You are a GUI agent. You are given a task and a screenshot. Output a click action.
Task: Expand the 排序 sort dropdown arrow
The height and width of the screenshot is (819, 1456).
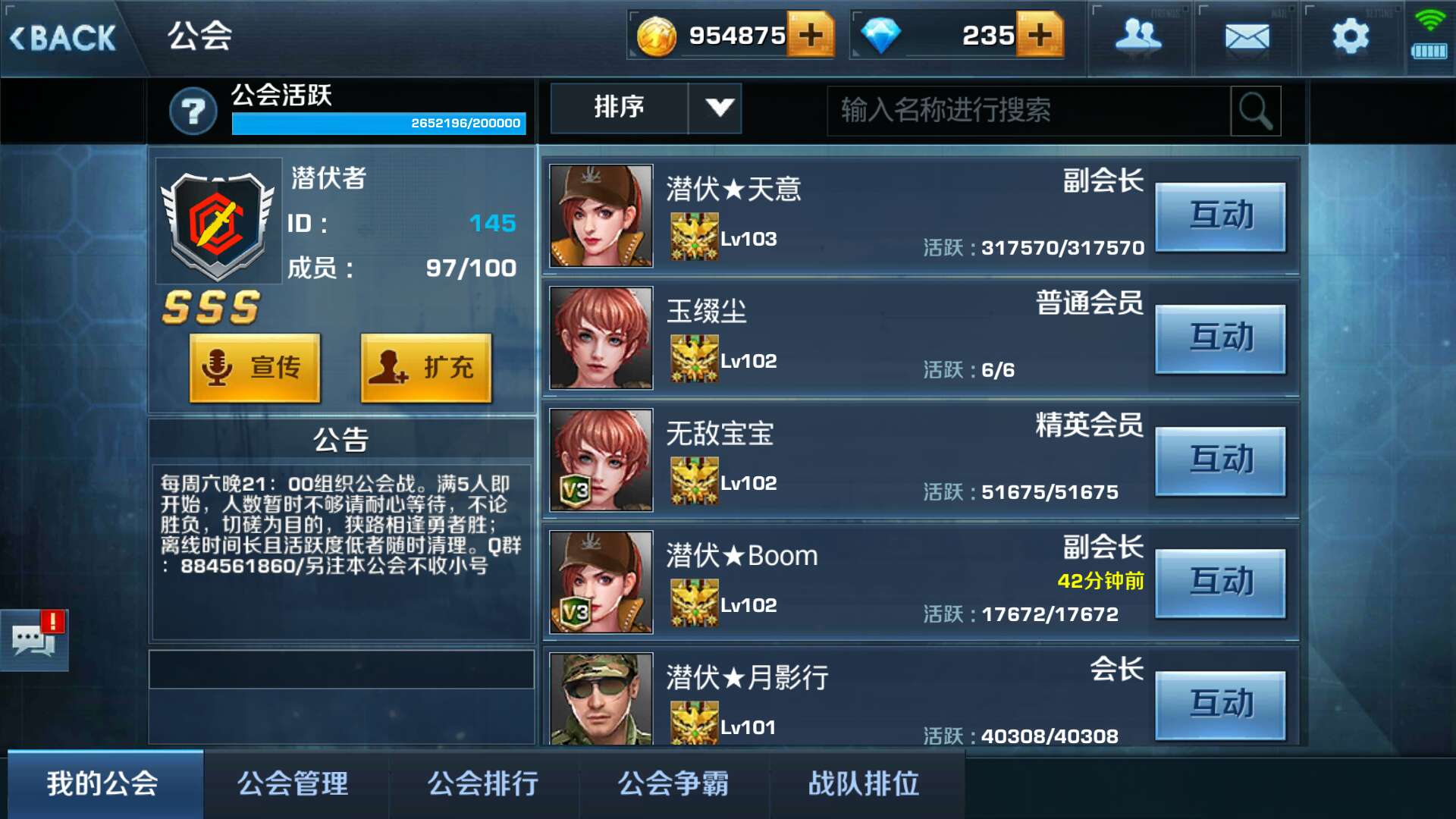click(x=717, y=108)
